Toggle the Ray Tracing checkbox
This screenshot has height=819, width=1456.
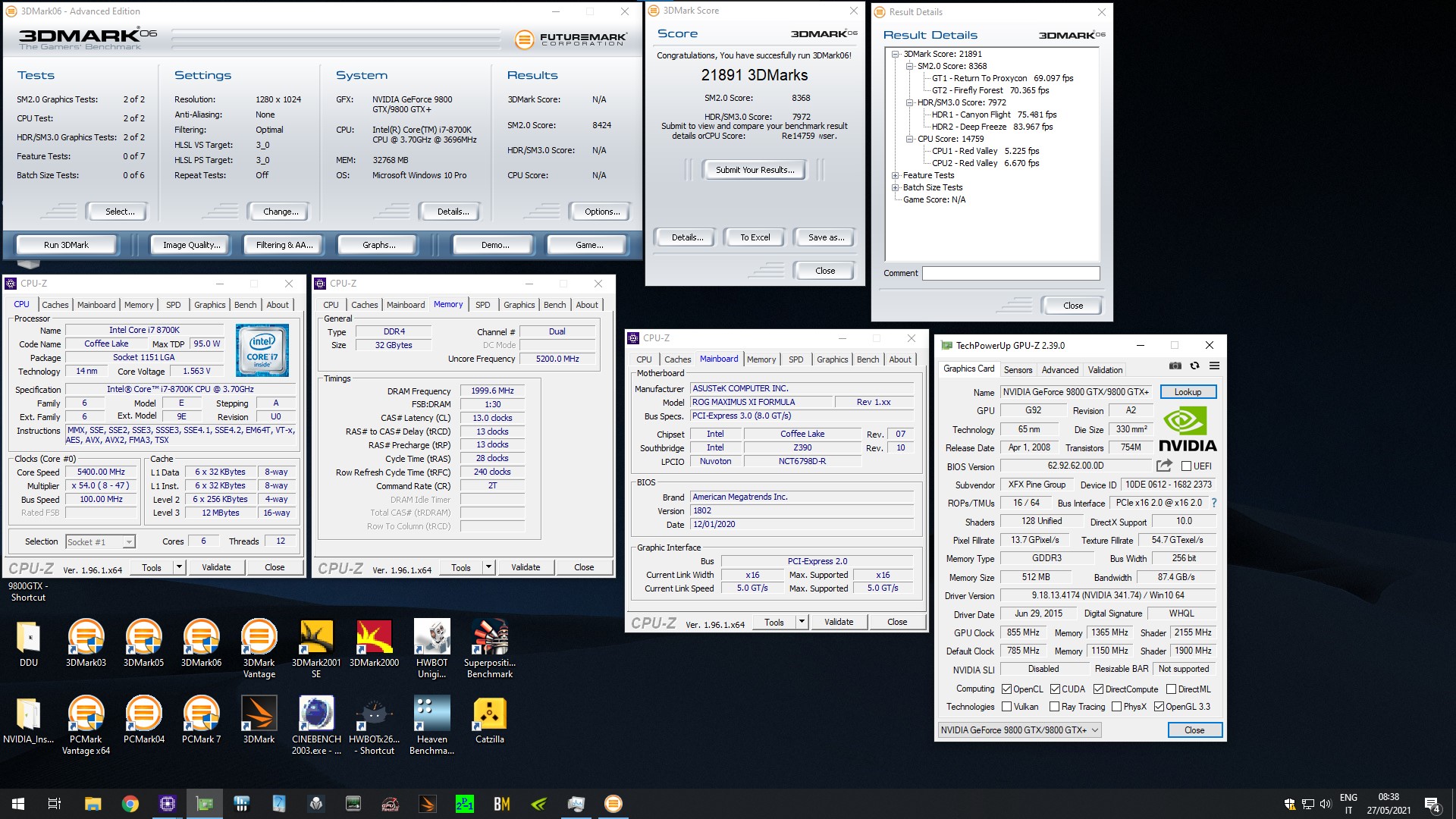tap(1054, 707)
